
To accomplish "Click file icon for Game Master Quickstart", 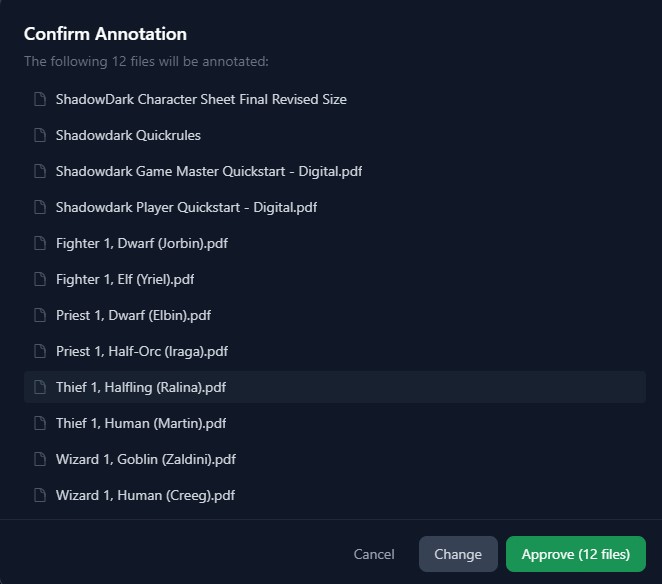I will tap(40, 171).
